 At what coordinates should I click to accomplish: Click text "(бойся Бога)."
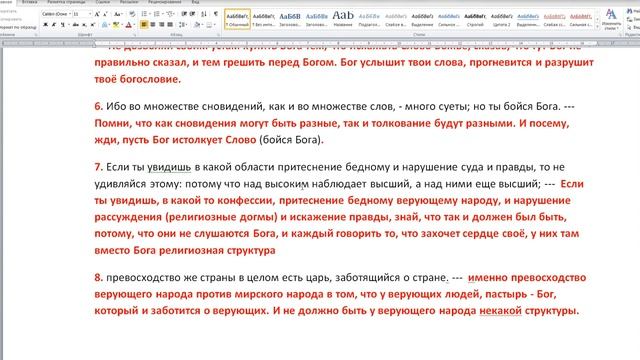pyautogui.click(x=291, y=140)
